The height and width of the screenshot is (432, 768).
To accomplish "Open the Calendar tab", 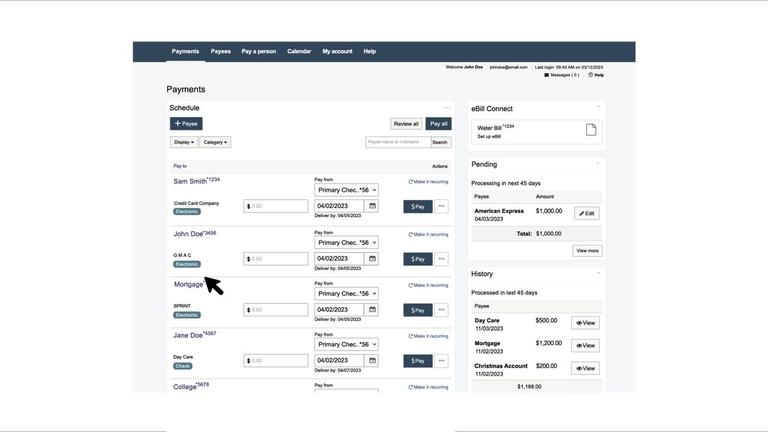I will point(299,51).
